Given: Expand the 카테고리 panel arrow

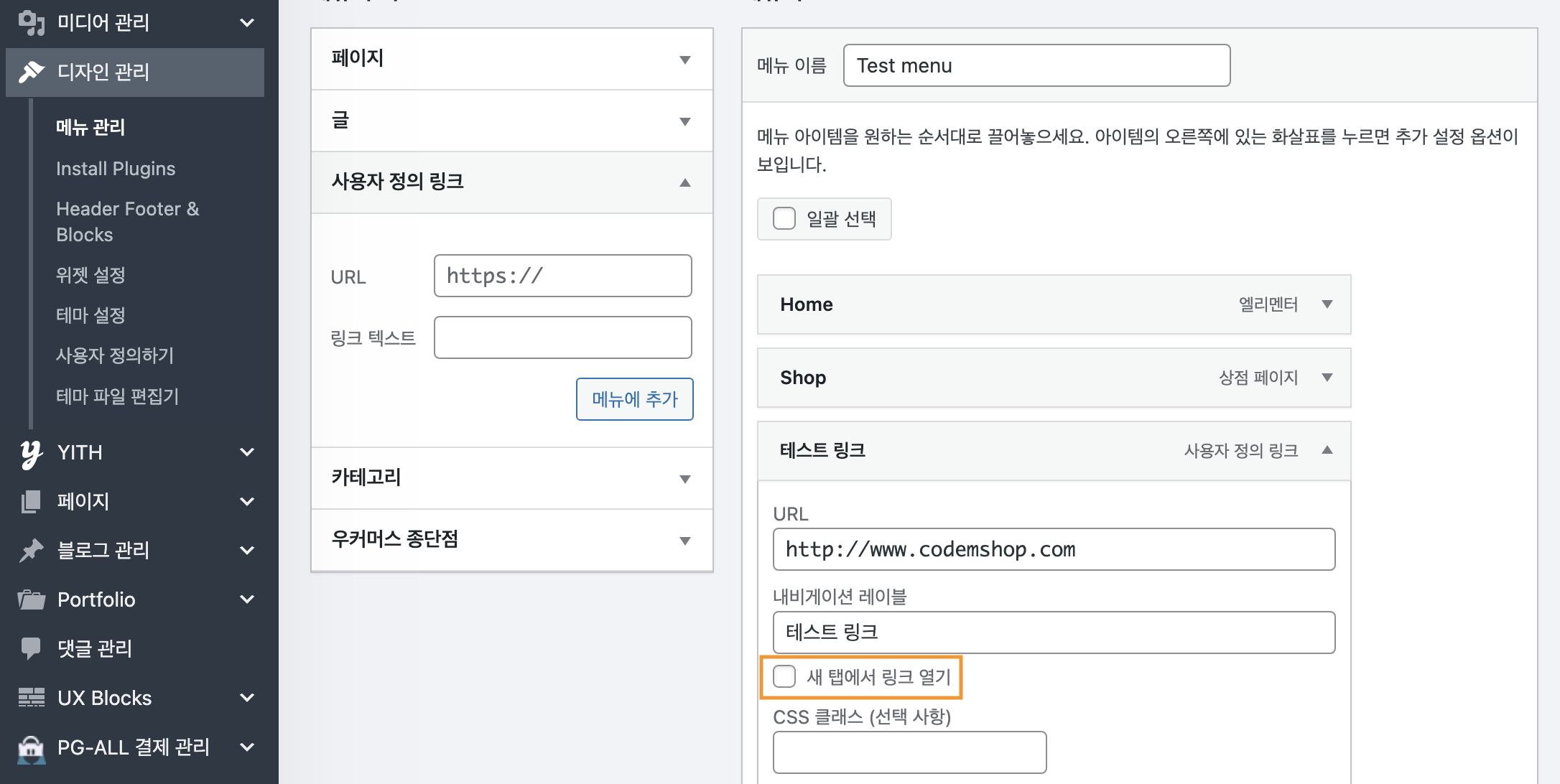Looking at the screenshot, I should tap(685, 479).
